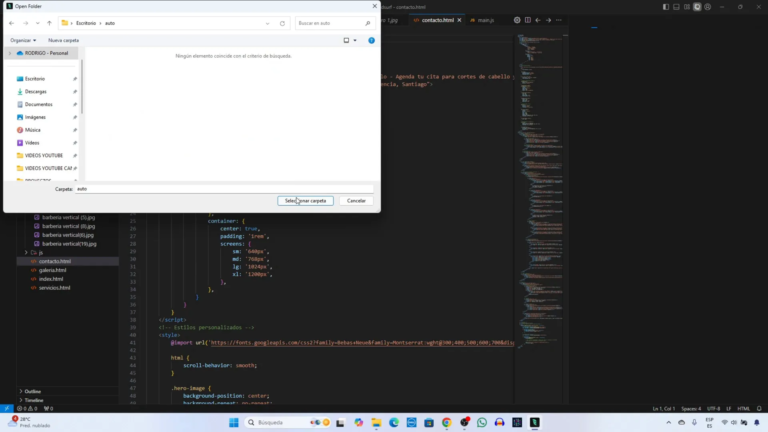The image size is (768, 432).
Task: Switch to the contacto.html editor tab
Action: click(x=438, y=20)
